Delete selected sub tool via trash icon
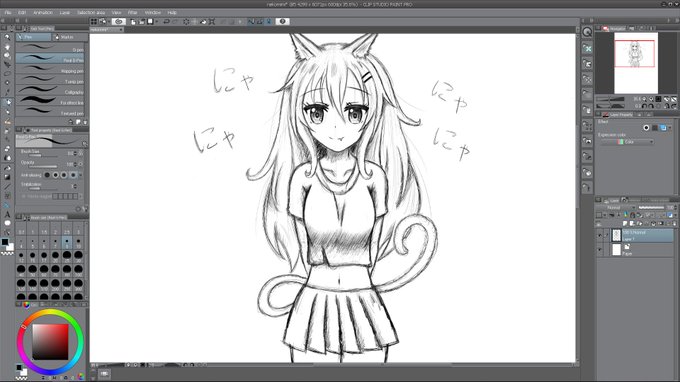 [85, 122]
